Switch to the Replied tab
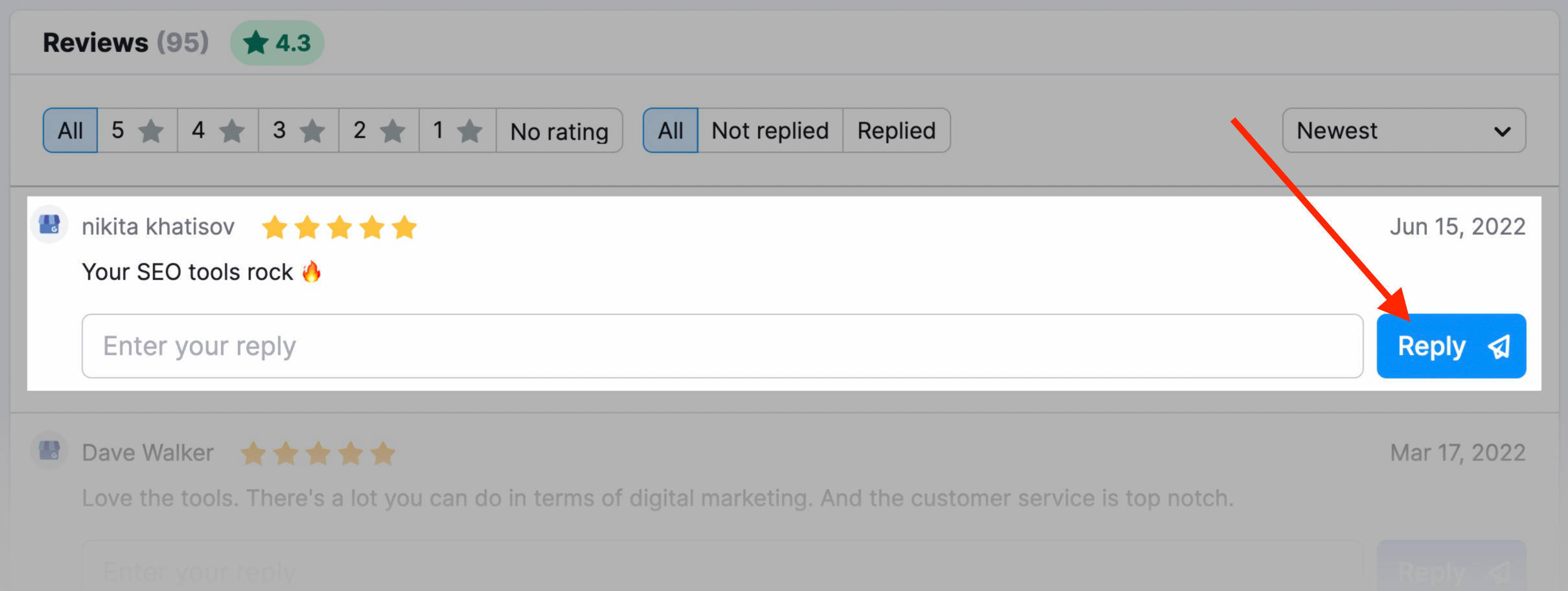This screenshot has width=1568, height=591. click(896, 131)
